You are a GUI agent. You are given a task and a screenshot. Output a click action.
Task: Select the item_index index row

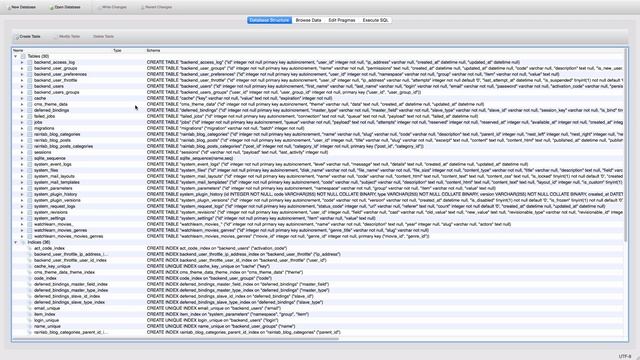[318, 314]
